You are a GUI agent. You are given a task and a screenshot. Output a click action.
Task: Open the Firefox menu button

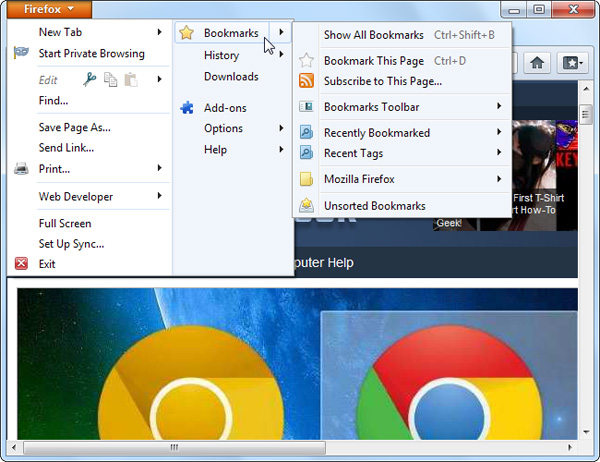[x=49, y=9]
